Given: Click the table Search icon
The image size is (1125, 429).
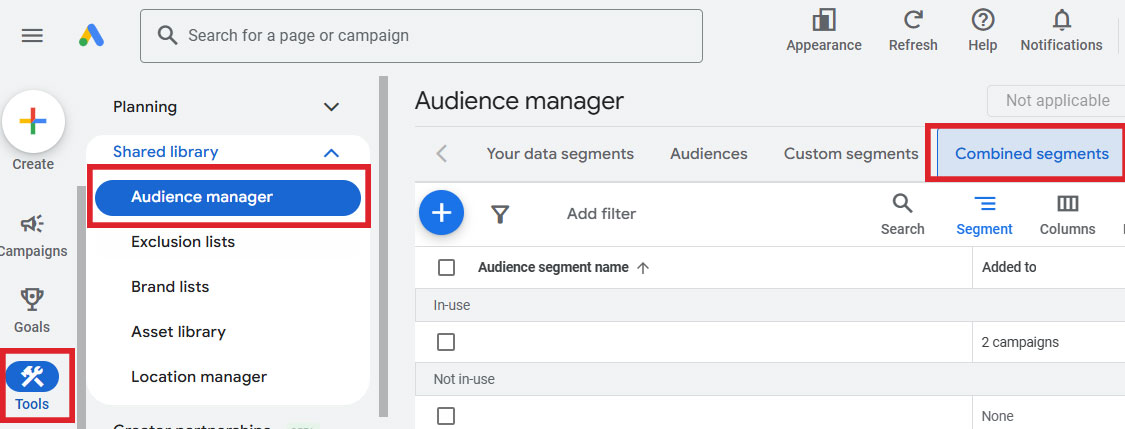Looking at the screenshot, I should (x=902, y=205).
